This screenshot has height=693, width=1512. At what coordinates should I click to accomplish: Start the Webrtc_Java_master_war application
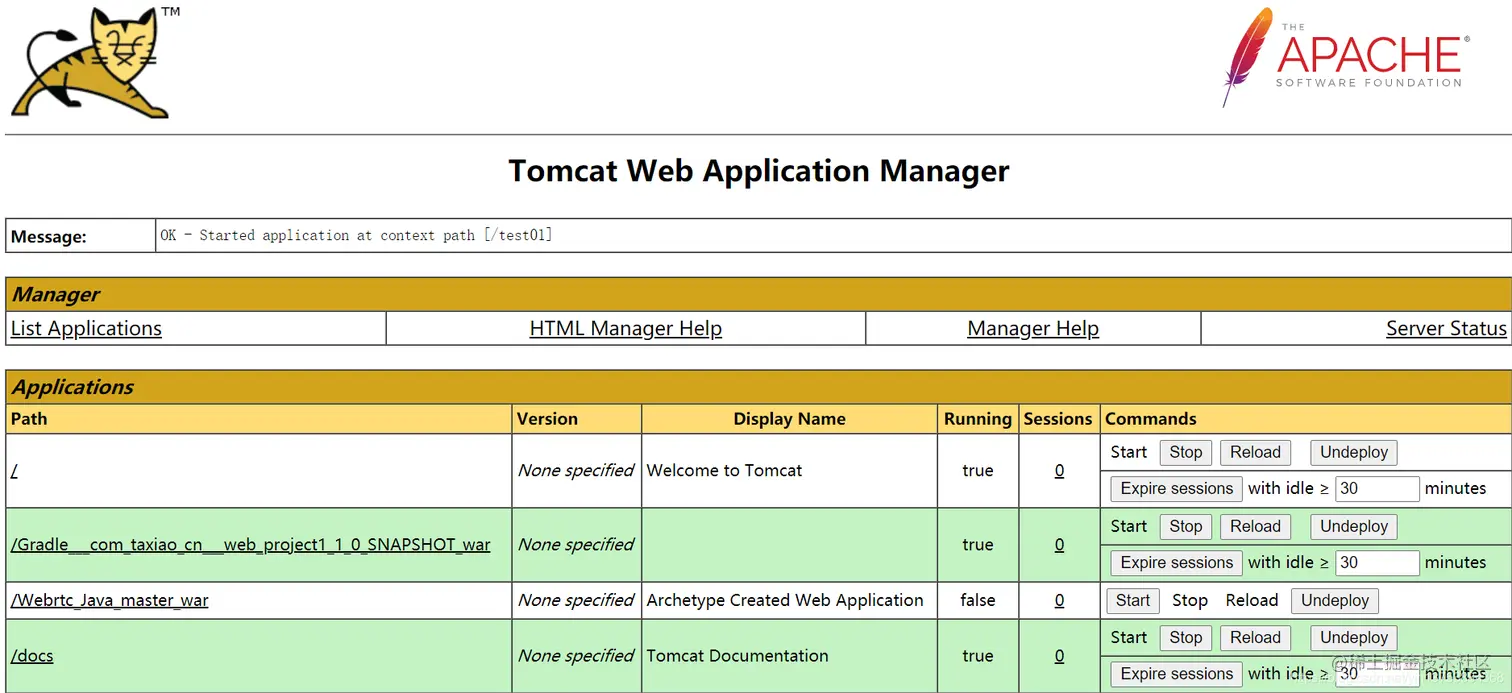click(1133, 600)
